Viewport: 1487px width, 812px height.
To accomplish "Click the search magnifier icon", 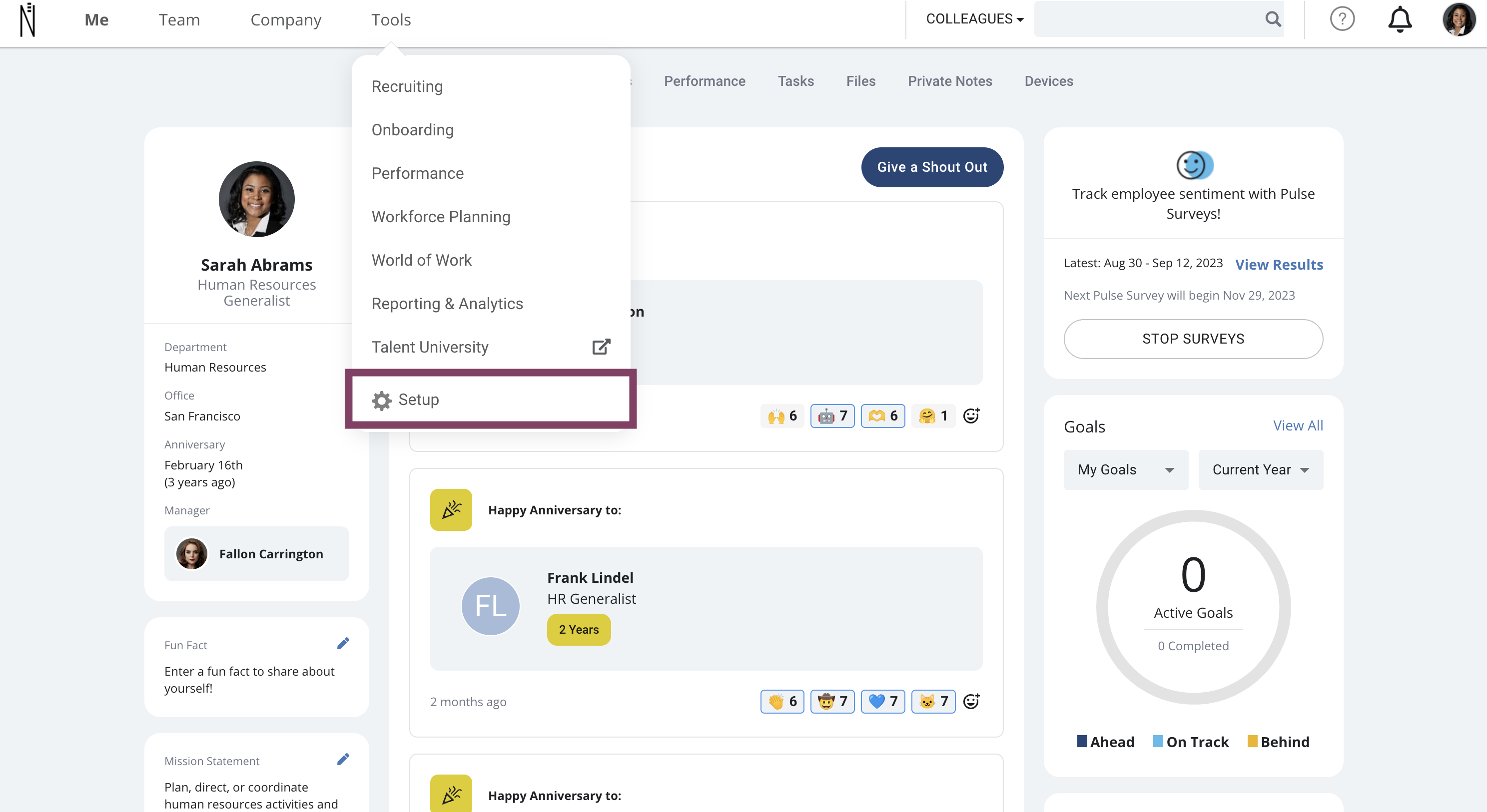I will (1273, 19).
